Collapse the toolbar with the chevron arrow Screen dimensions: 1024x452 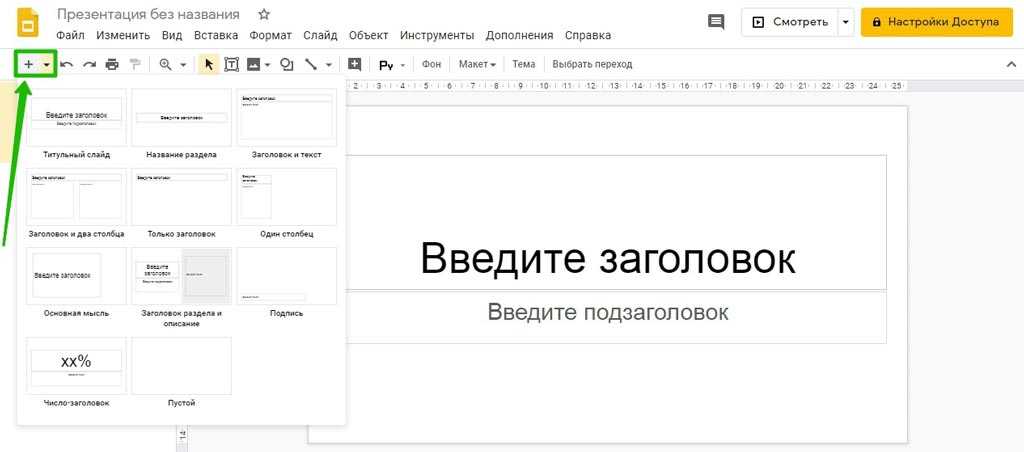point(1010,64)
